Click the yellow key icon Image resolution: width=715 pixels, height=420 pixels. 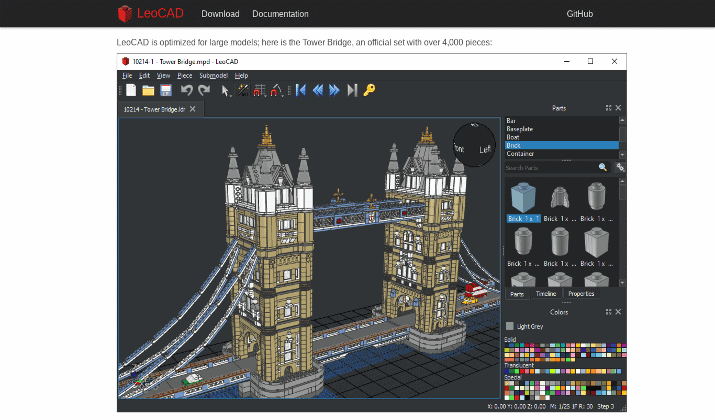coord(369,90)
